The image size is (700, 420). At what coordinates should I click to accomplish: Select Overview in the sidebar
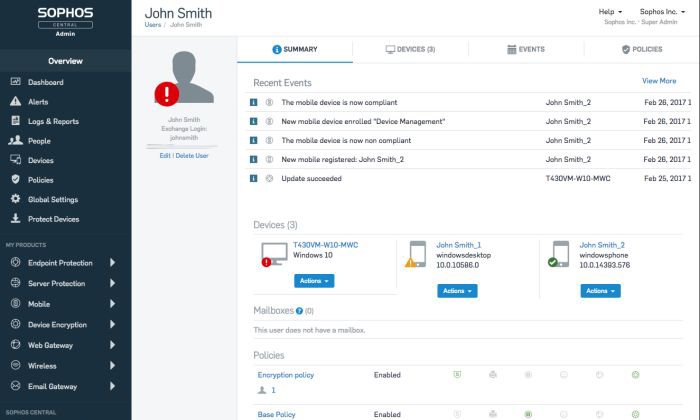66,61
